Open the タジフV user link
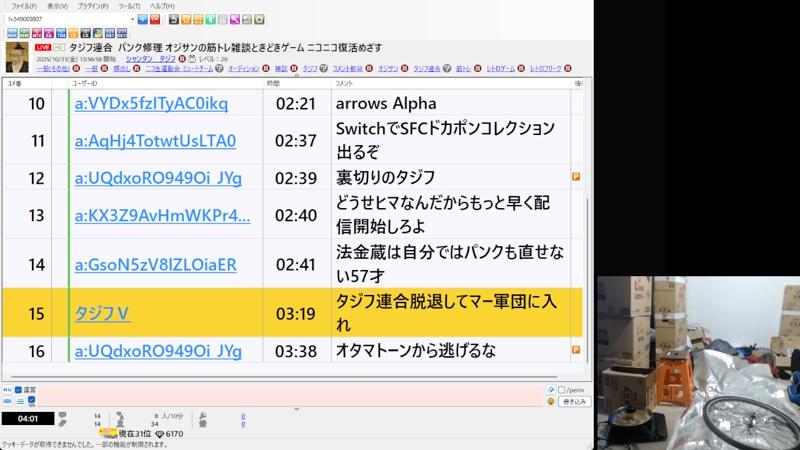 pos(102,313)
